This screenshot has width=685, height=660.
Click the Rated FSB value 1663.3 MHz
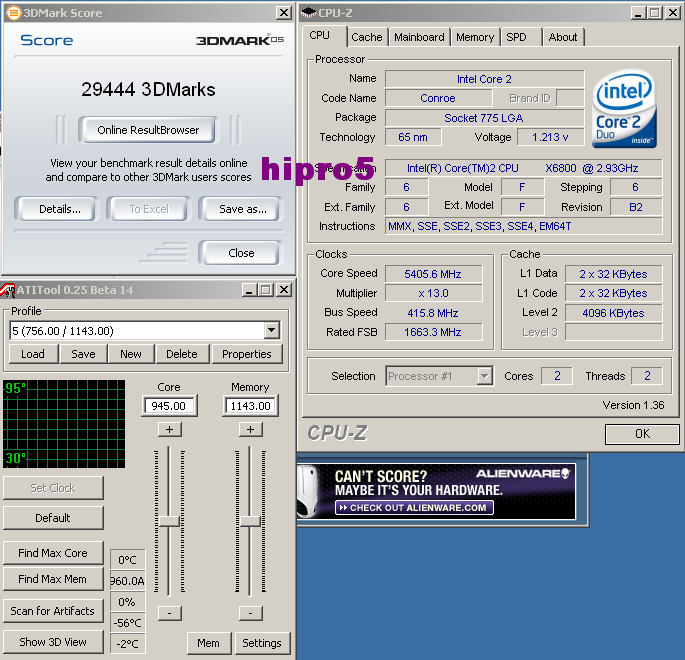(433, 332)
